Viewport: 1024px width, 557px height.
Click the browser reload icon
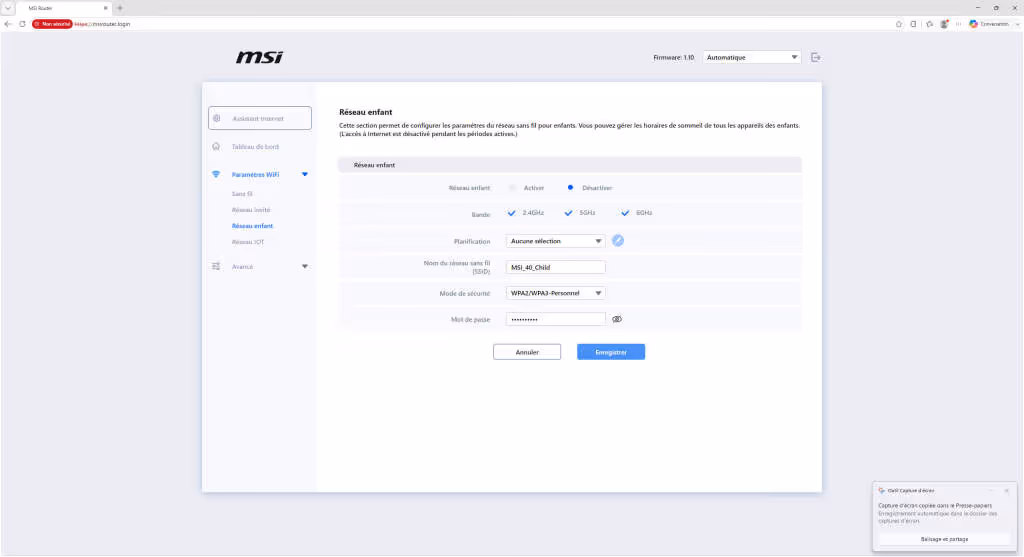[22, 24]
